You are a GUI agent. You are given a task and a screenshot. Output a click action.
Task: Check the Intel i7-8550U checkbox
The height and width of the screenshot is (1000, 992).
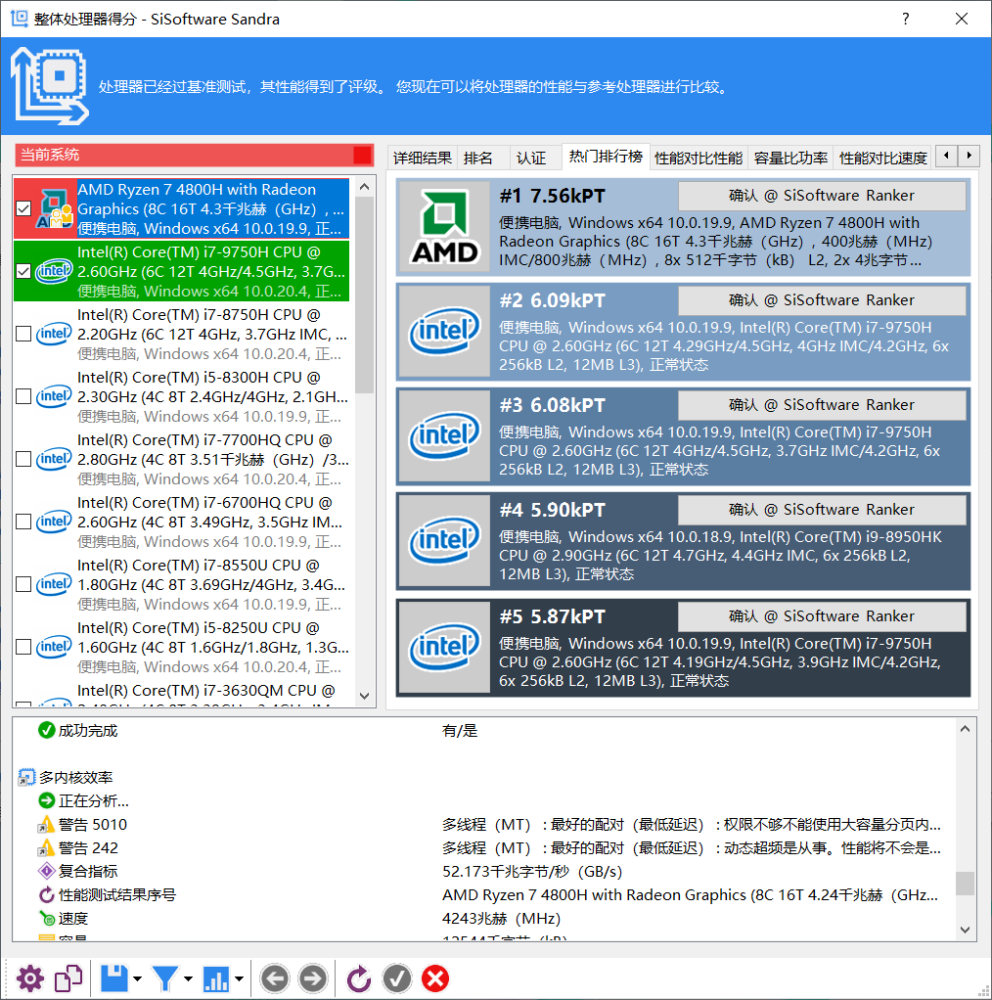pos(24,584)
